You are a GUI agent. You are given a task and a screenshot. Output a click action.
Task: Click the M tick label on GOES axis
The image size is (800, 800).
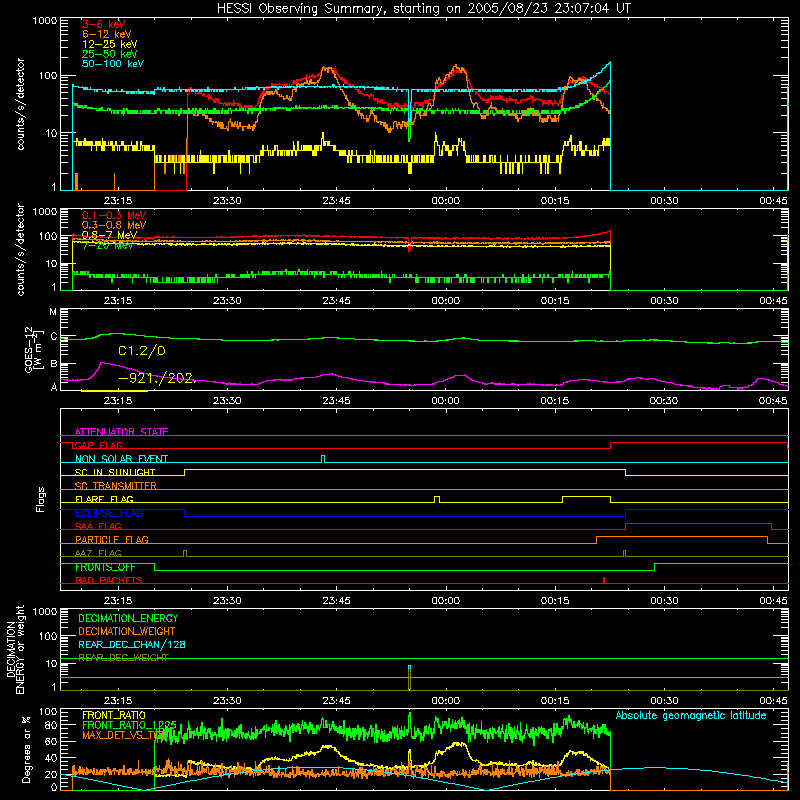[53, 312]
